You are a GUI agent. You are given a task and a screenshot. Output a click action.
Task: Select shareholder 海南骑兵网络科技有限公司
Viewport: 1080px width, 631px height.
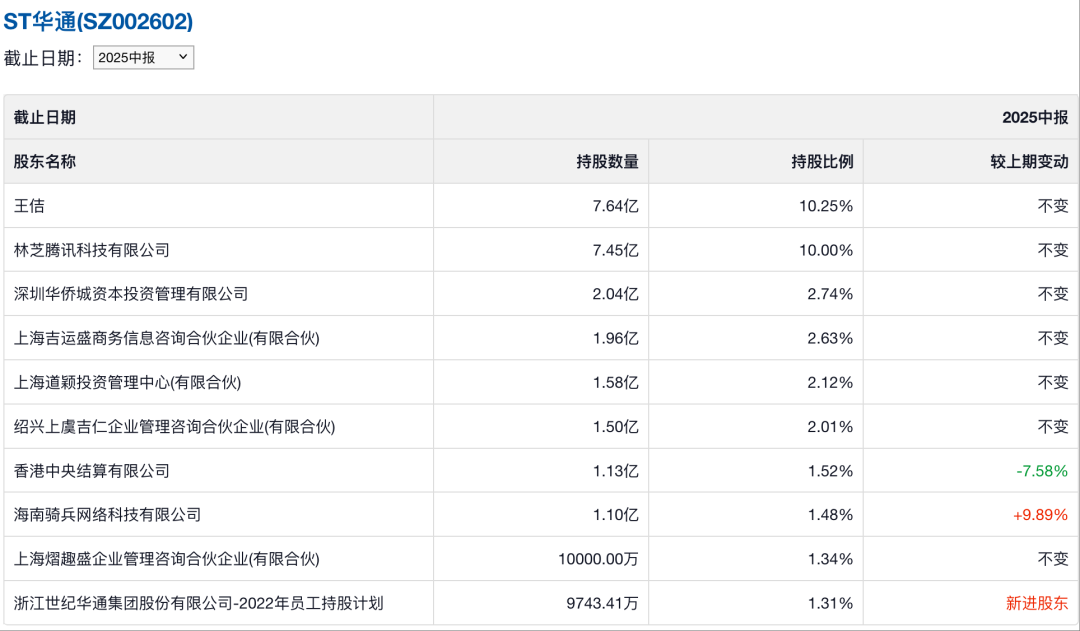pyautogui.click(x=107, y=515)
